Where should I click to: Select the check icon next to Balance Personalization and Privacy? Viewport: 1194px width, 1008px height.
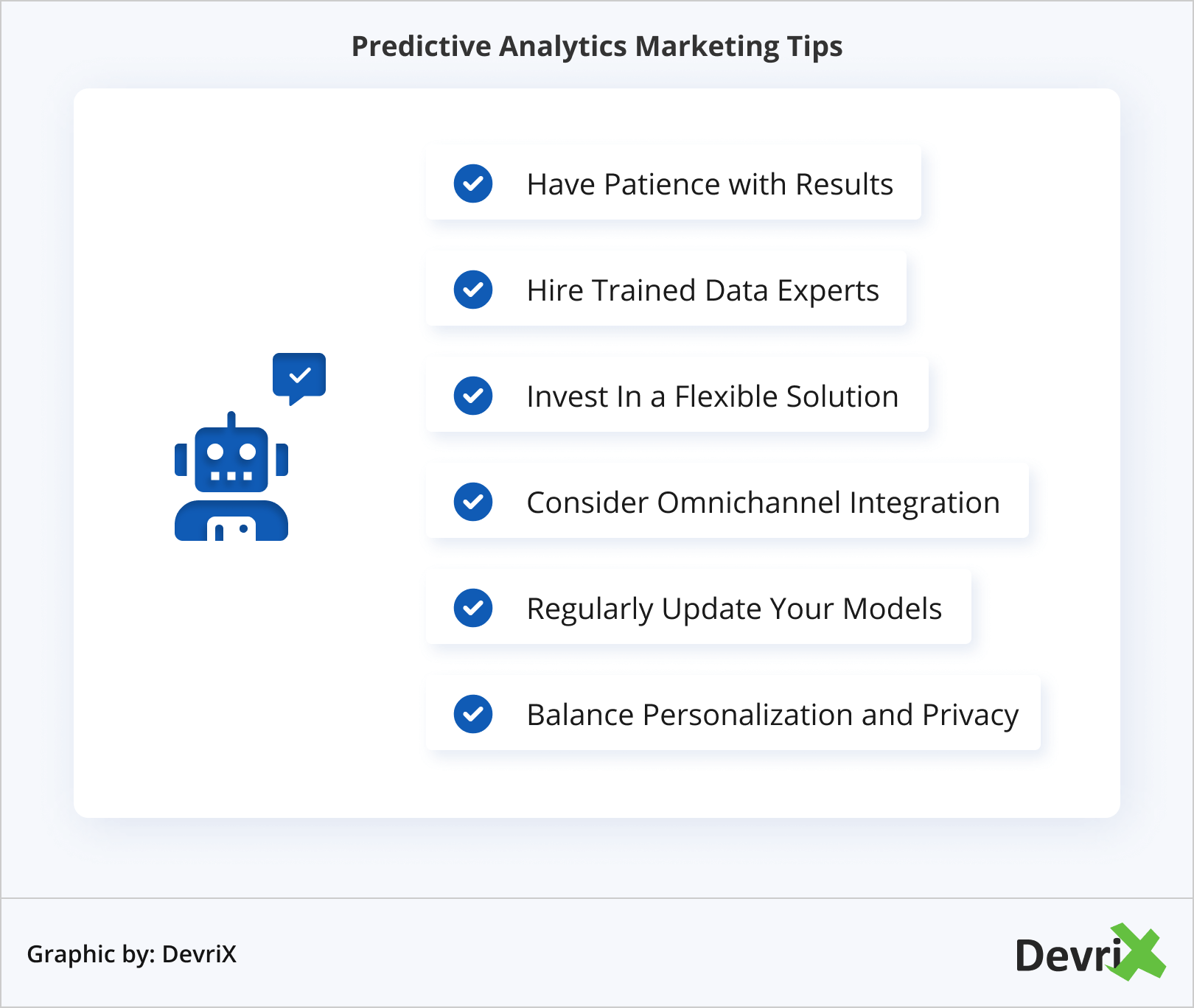click(x=473, y=714)
